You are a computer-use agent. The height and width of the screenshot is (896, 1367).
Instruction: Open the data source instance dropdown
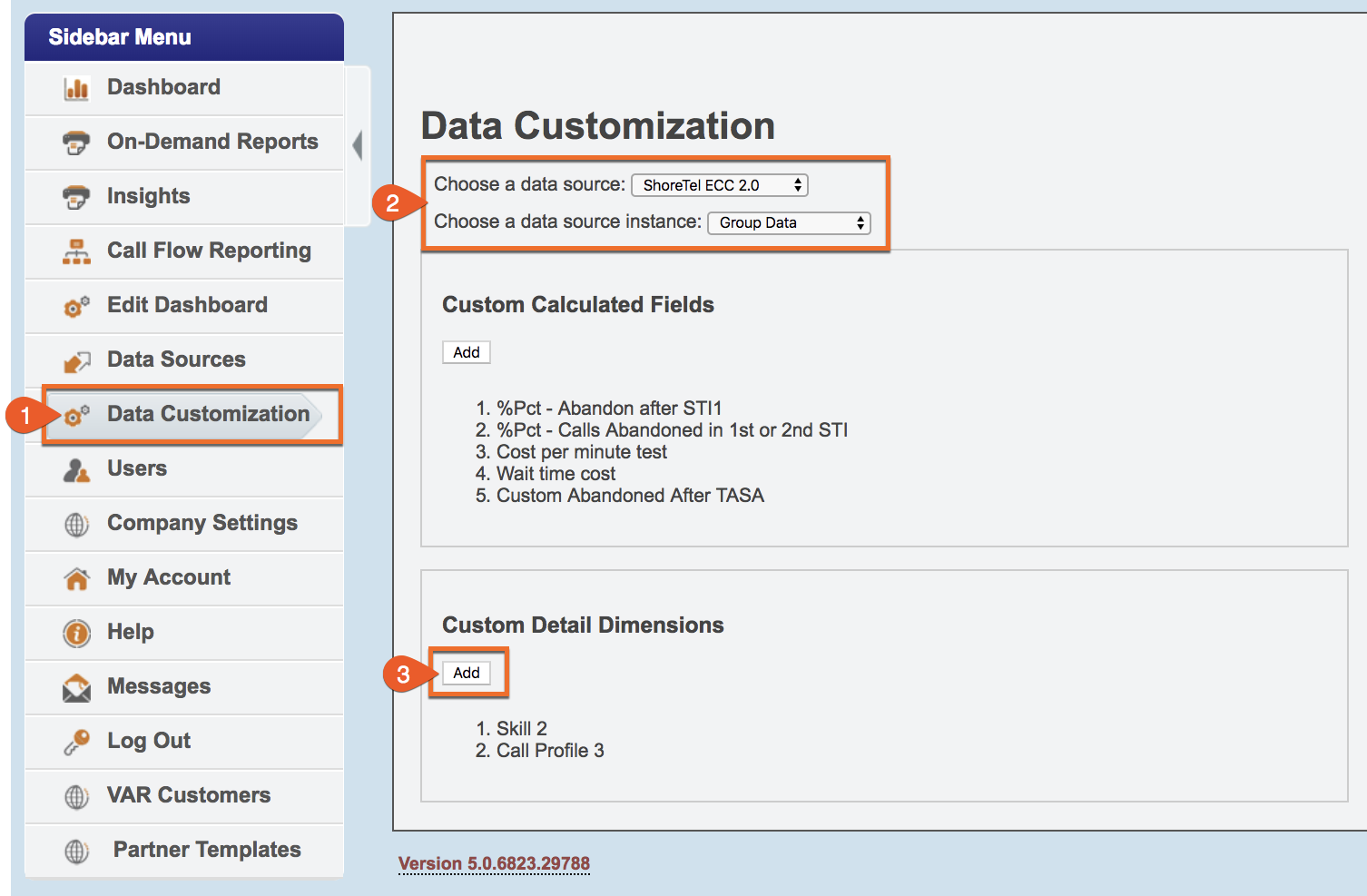[x=788, y=223]
